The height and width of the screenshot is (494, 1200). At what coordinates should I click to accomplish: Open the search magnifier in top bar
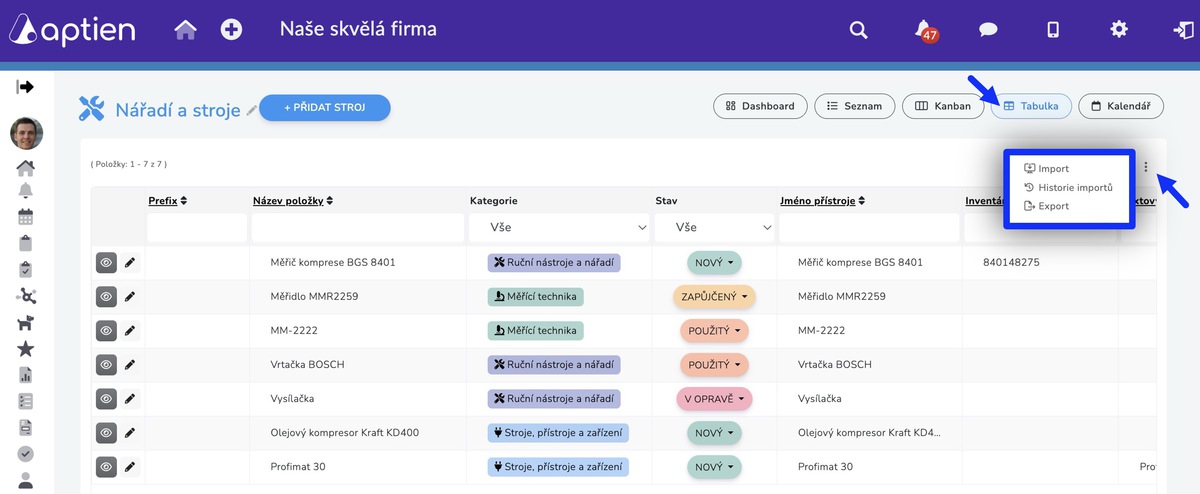tap(858, 30)
